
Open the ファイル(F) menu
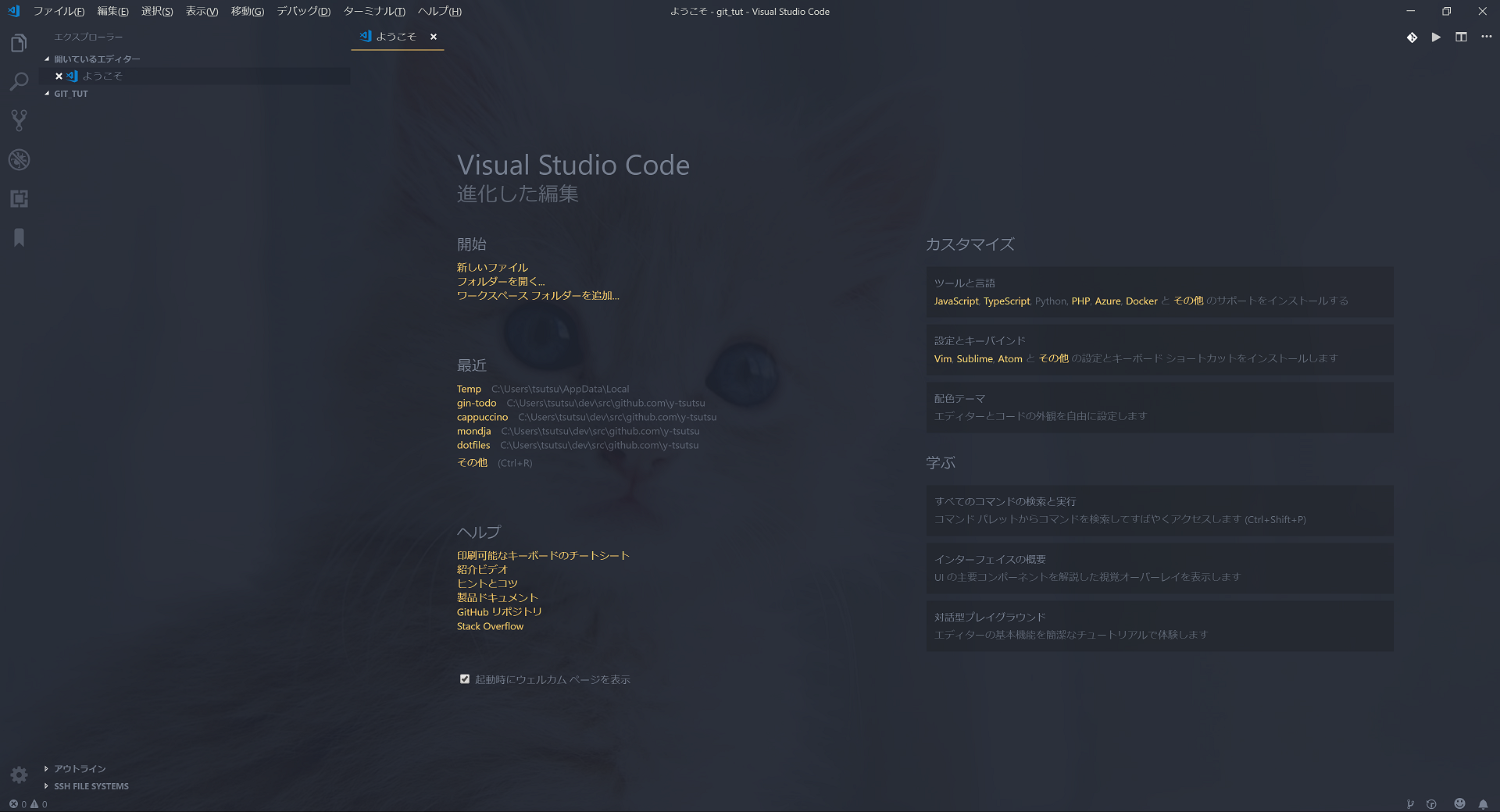point(59,11)
